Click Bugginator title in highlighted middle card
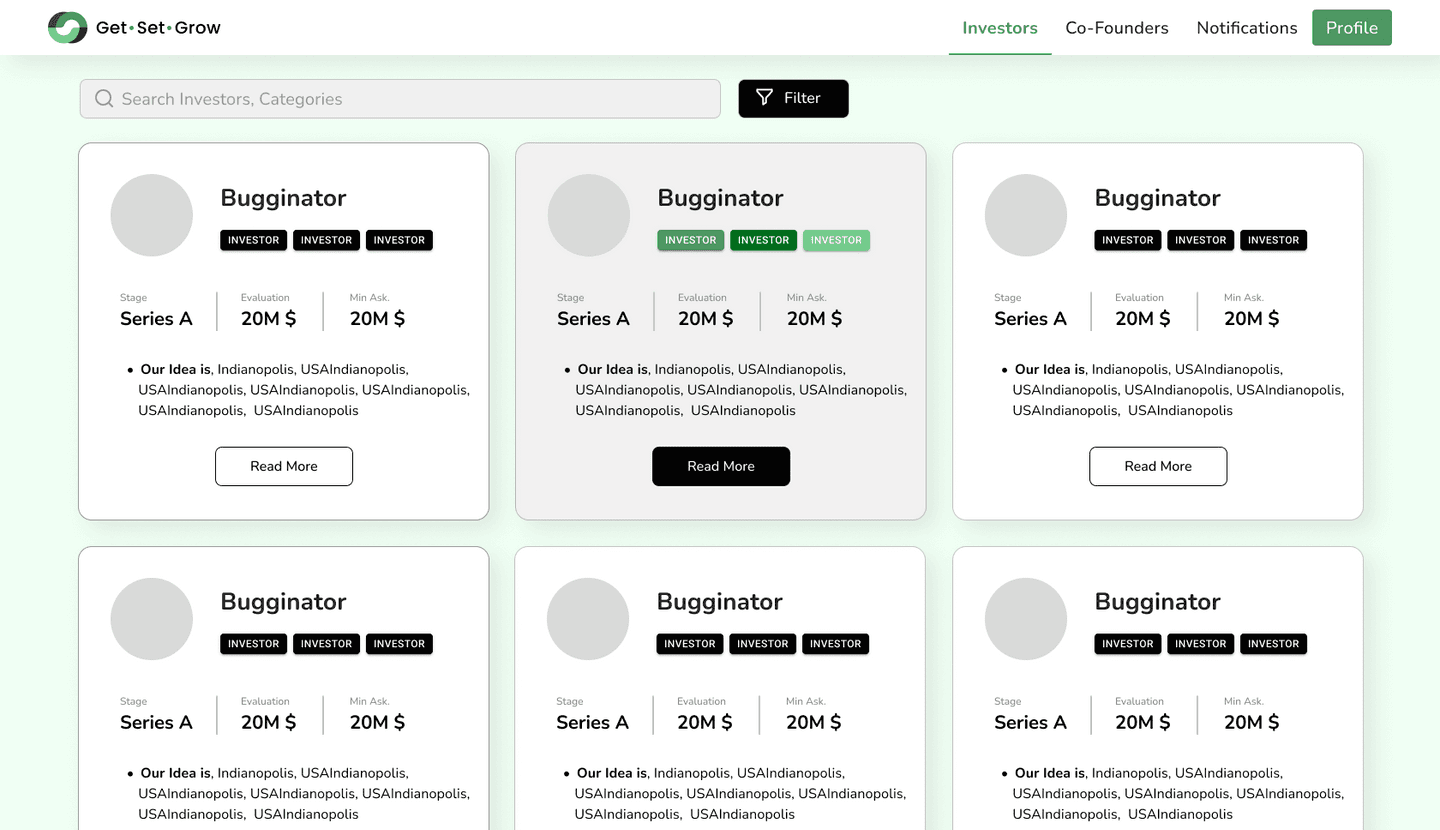 tap(721, 198)
